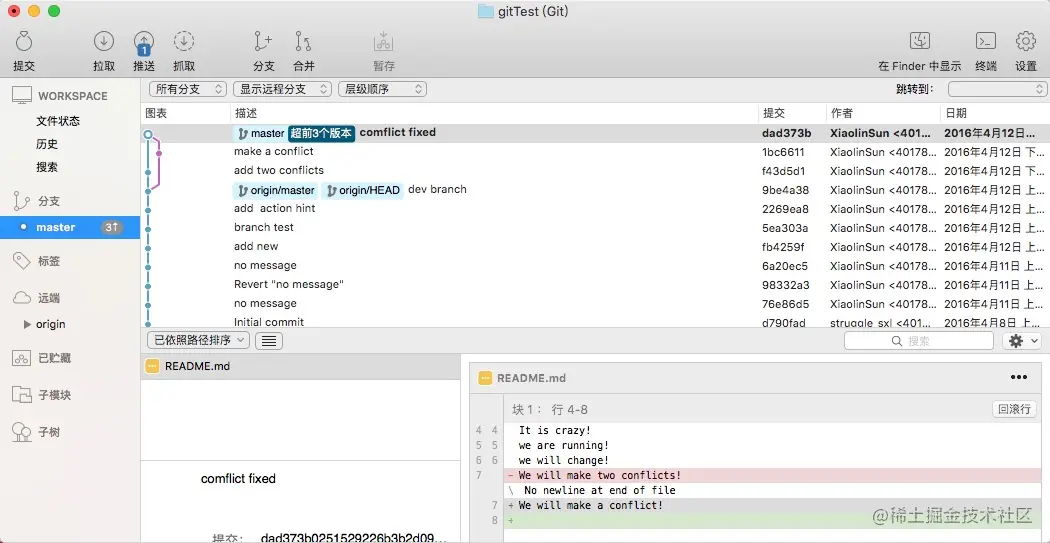This screenshot has width=1050, height=543.
Task: Expand the origin remote tree item
Action: (x=27, y=324)
